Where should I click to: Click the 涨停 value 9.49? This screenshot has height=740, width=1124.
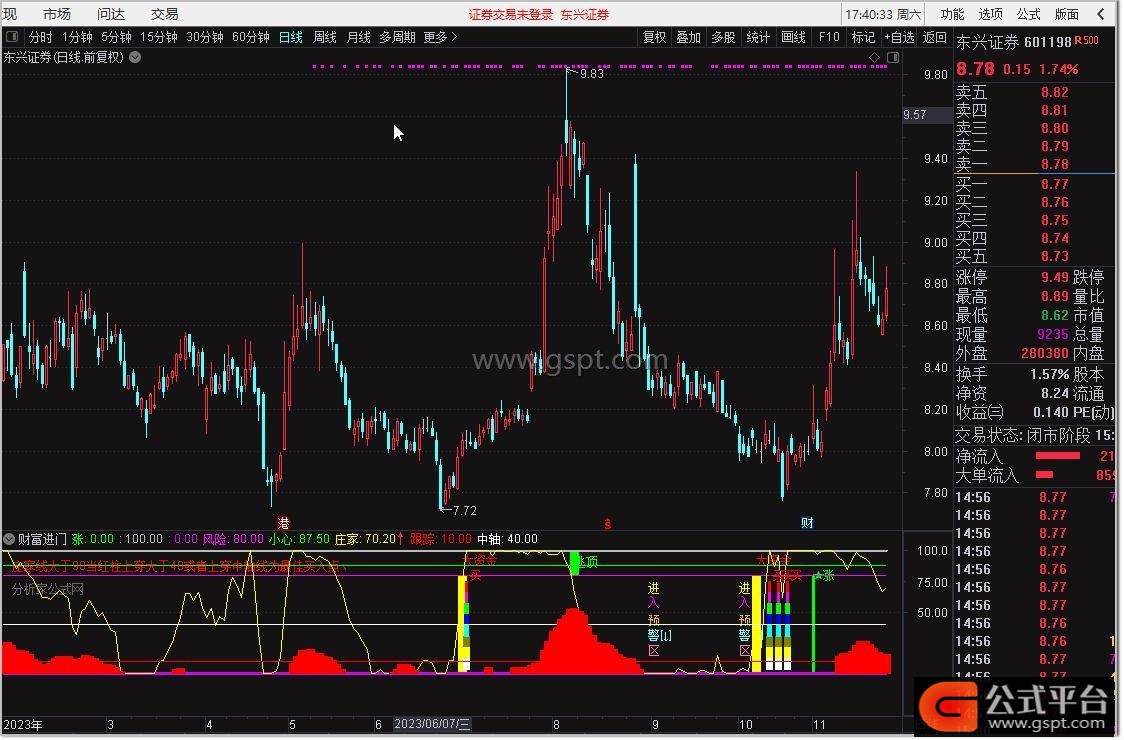pyautogui.click(x=1054, y=277)
